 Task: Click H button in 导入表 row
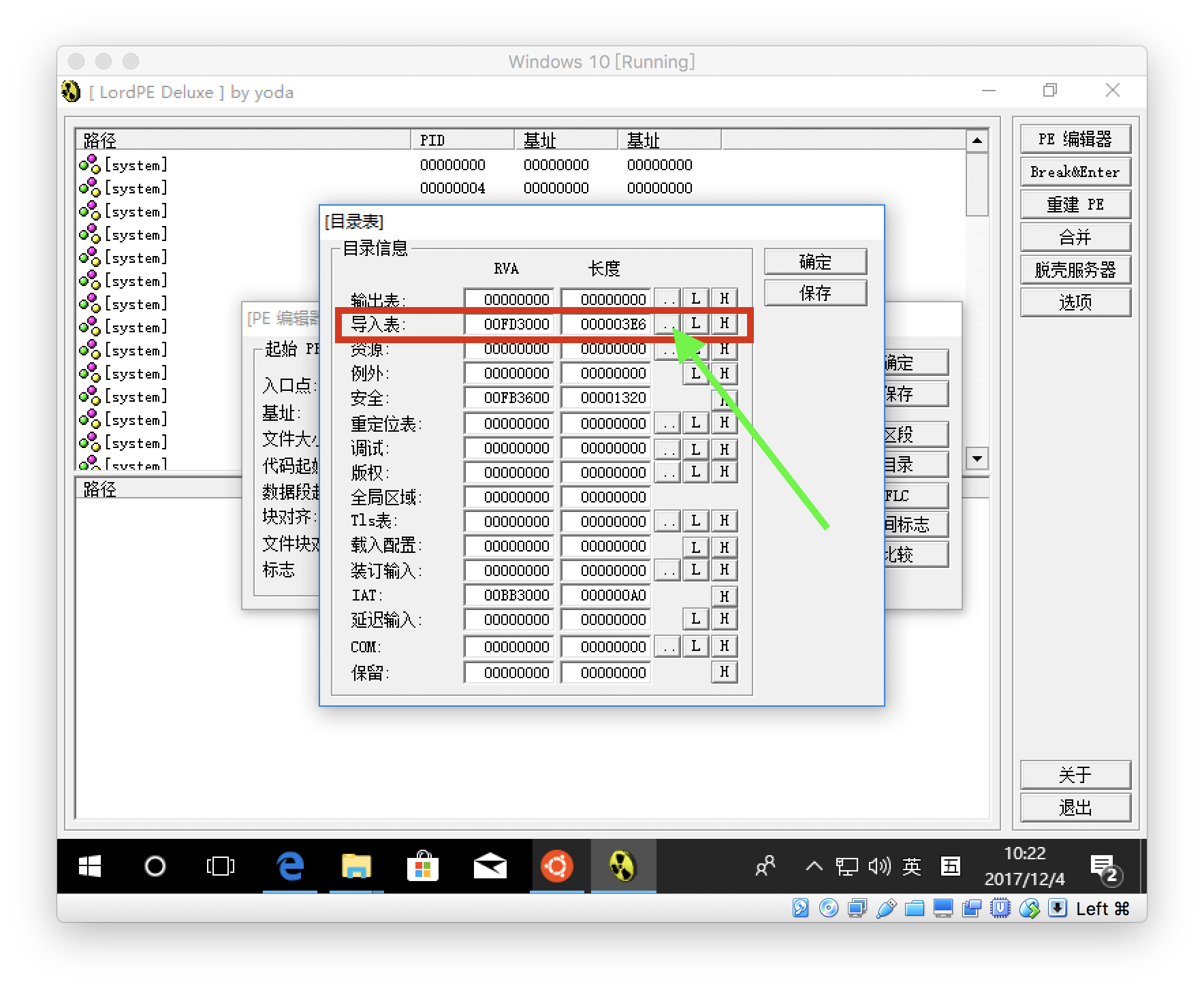(x=724, y=323)
